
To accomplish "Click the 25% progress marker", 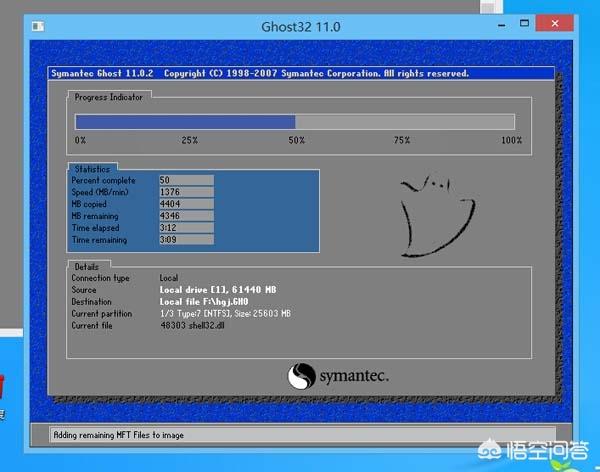I will 190,140.
